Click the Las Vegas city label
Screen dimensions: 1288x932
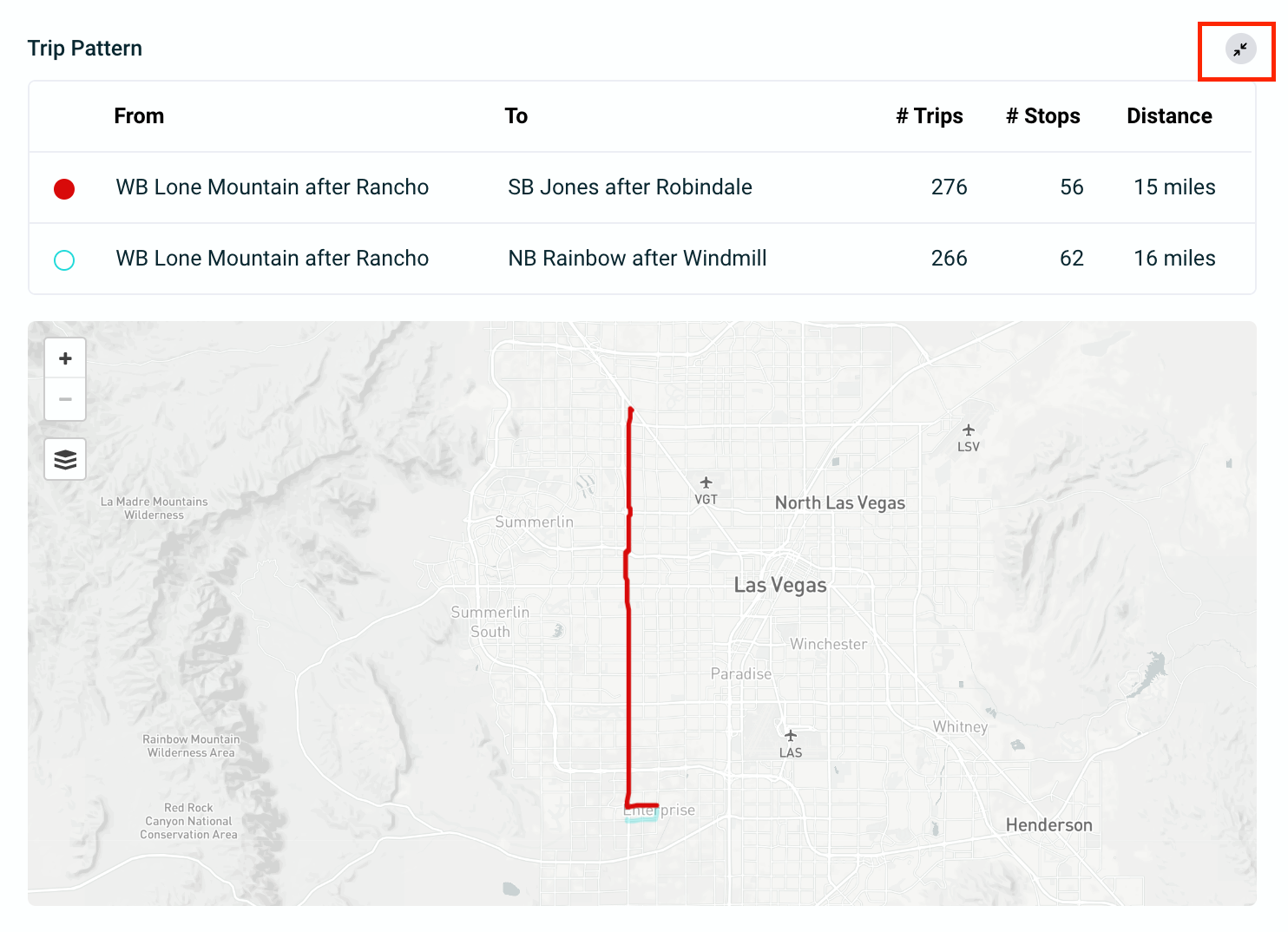(x=779, y=586)
